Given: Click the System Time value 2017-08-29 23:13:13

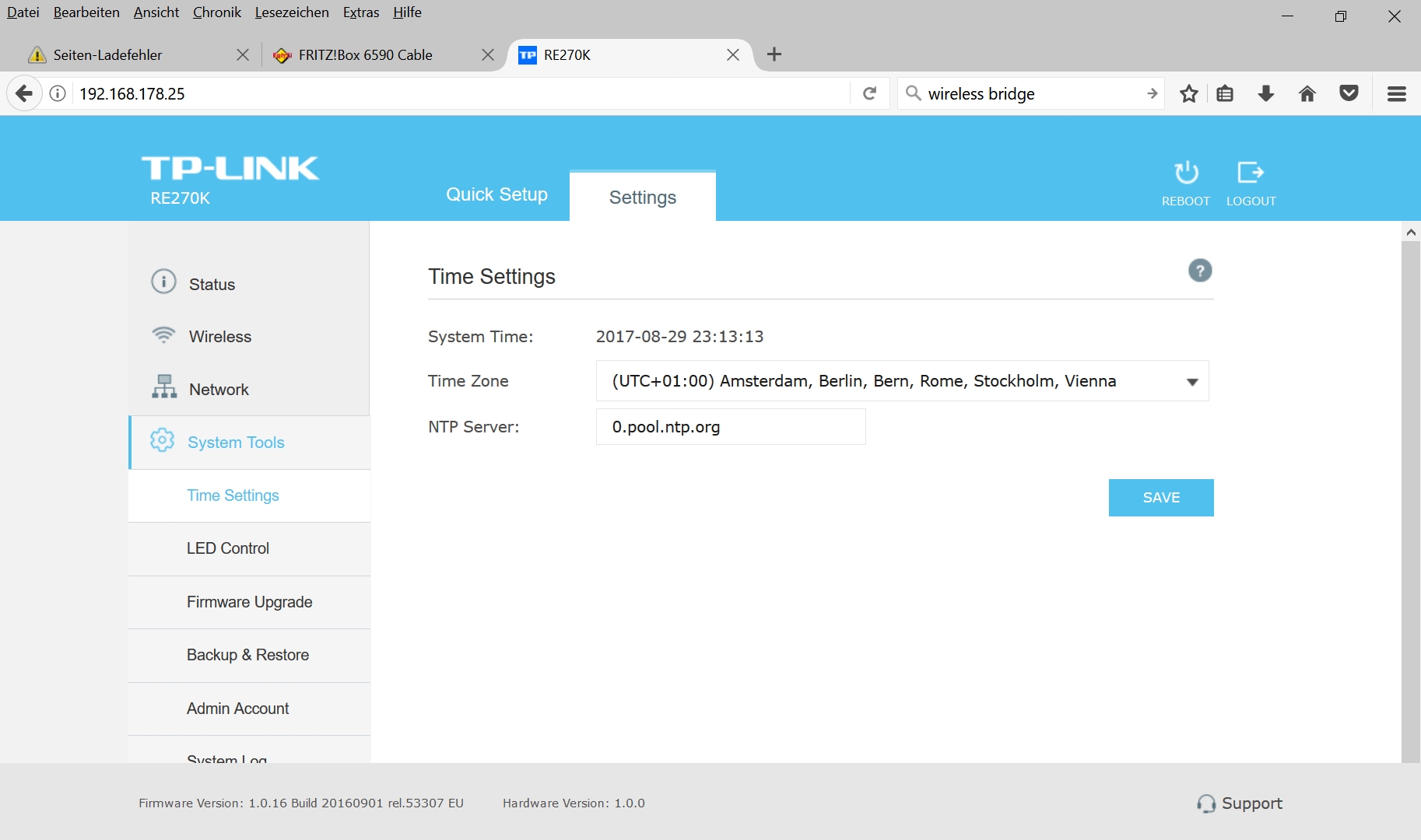Looking at the screenshot, I should pyautogui.click(x=679, y=337).
